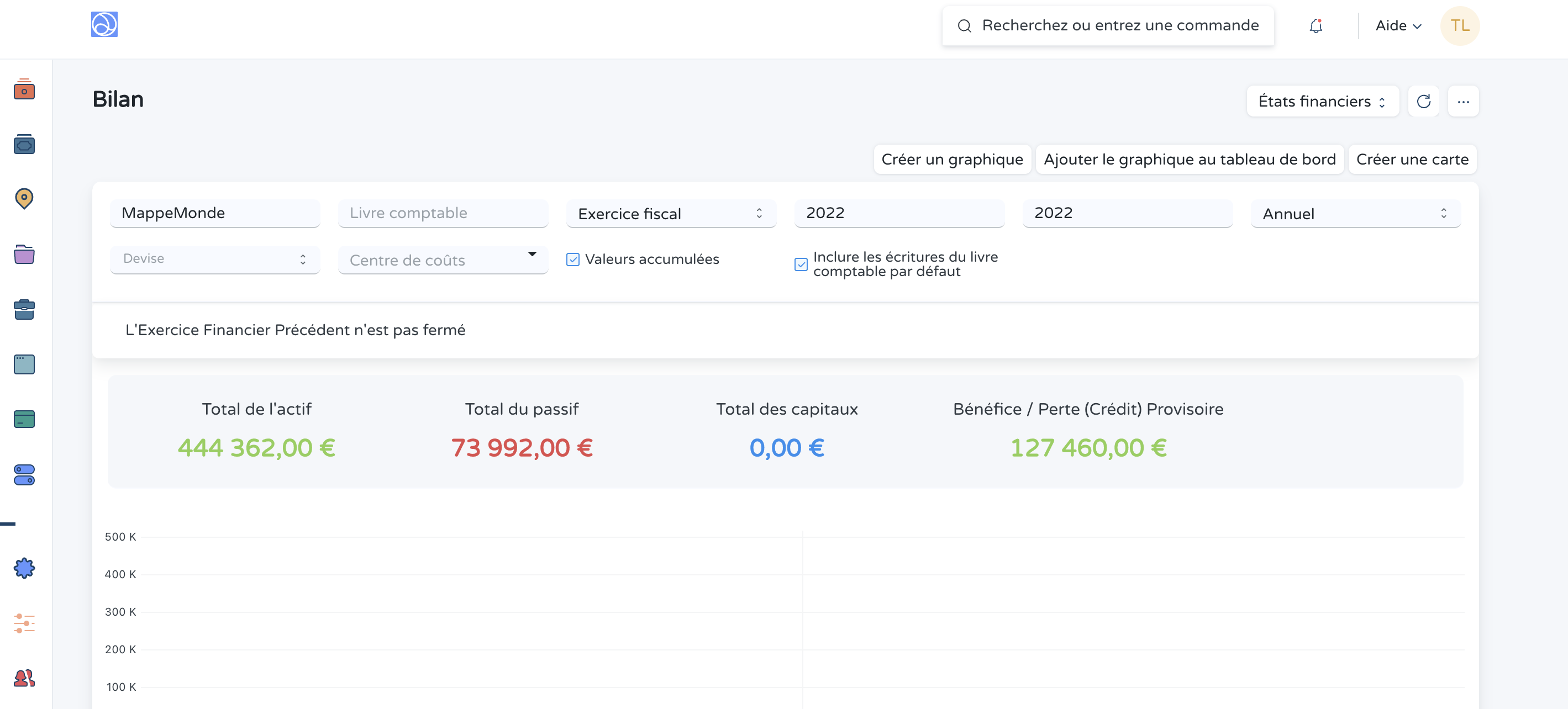
Task: Open the Exercice fiscal filter selector
Action: (670, 214)
